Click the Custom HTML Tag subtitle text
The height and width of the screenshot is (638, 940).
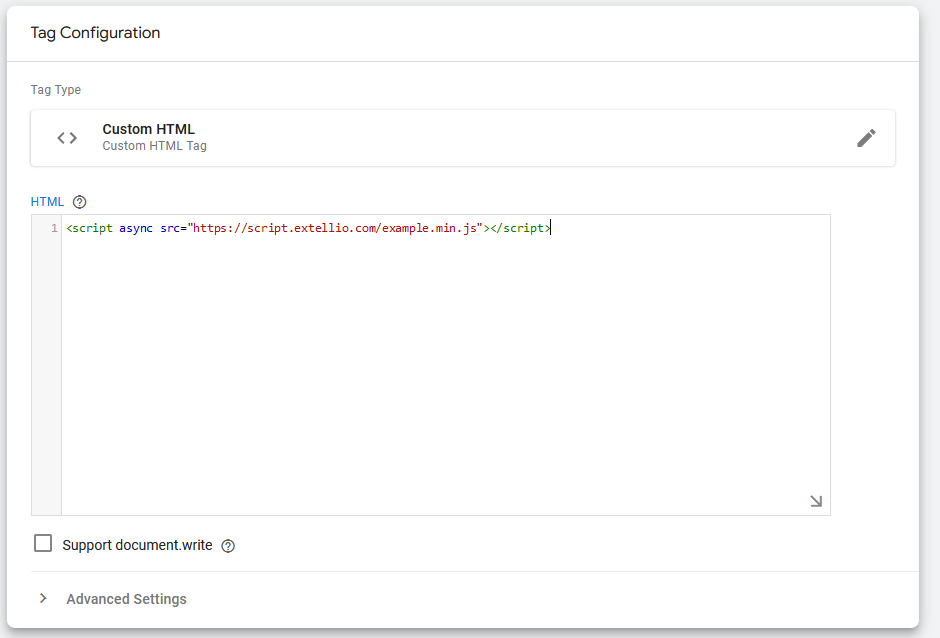point(154,146)
